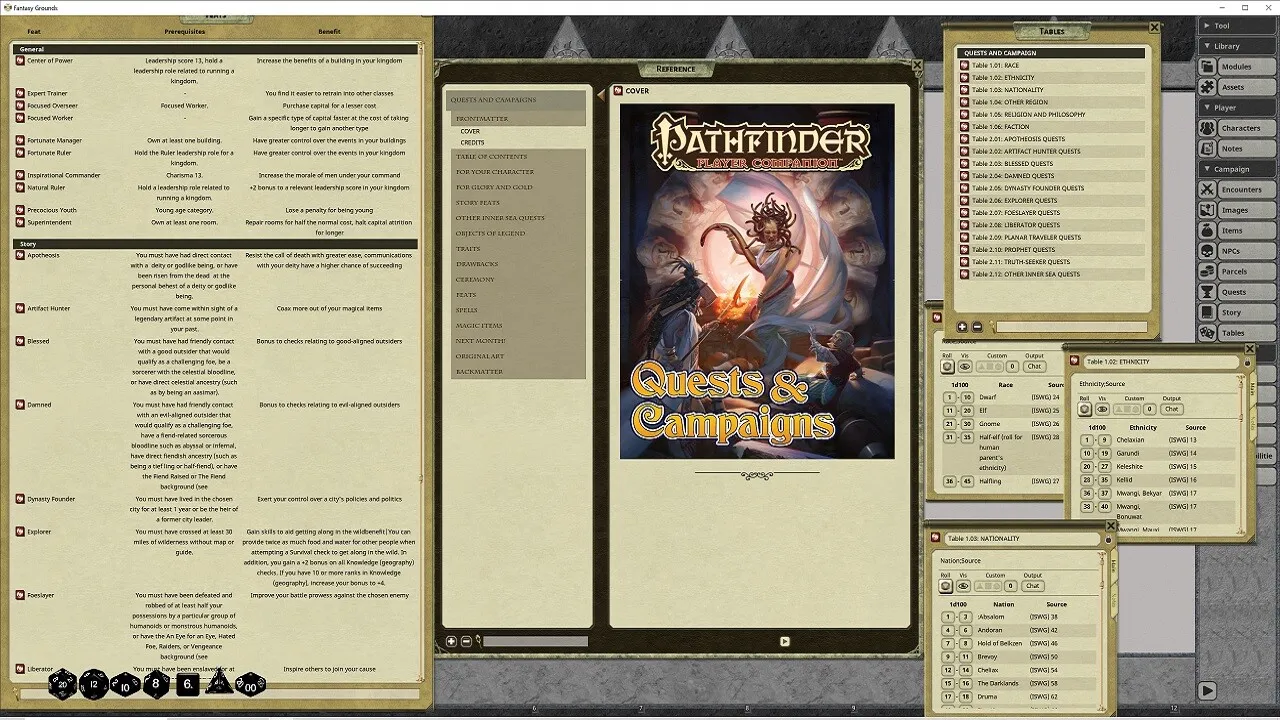
Task: Click minus button in Reference window
Action: (x=466, y=641)
